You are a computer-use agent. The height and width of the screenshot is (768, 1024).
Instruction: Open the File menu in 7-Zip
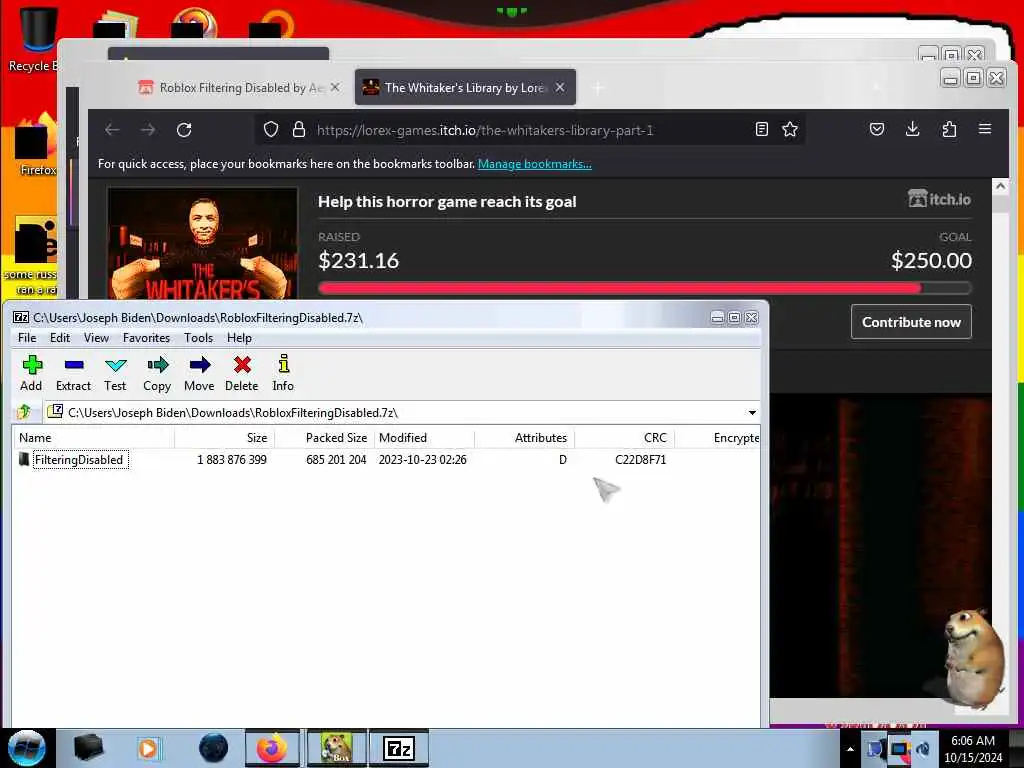(27, 338)
